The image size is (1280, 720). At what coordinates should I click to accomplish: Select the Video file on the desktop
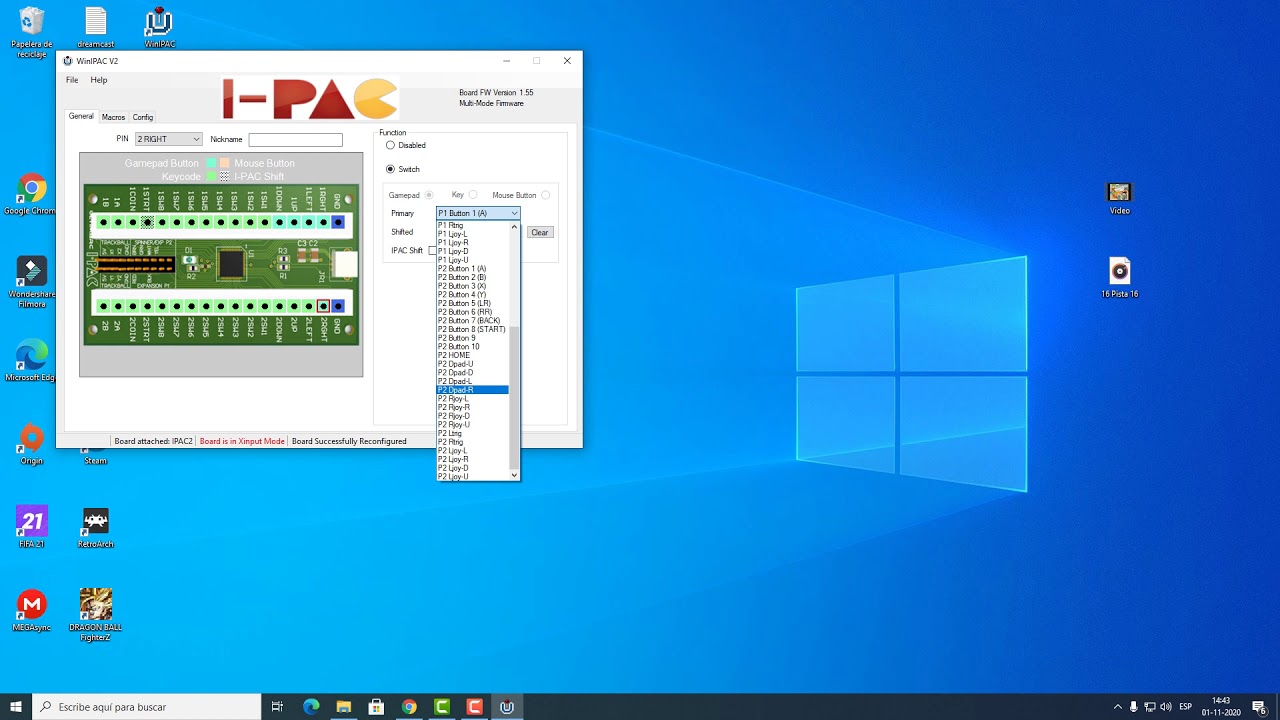pos(1119,197)
